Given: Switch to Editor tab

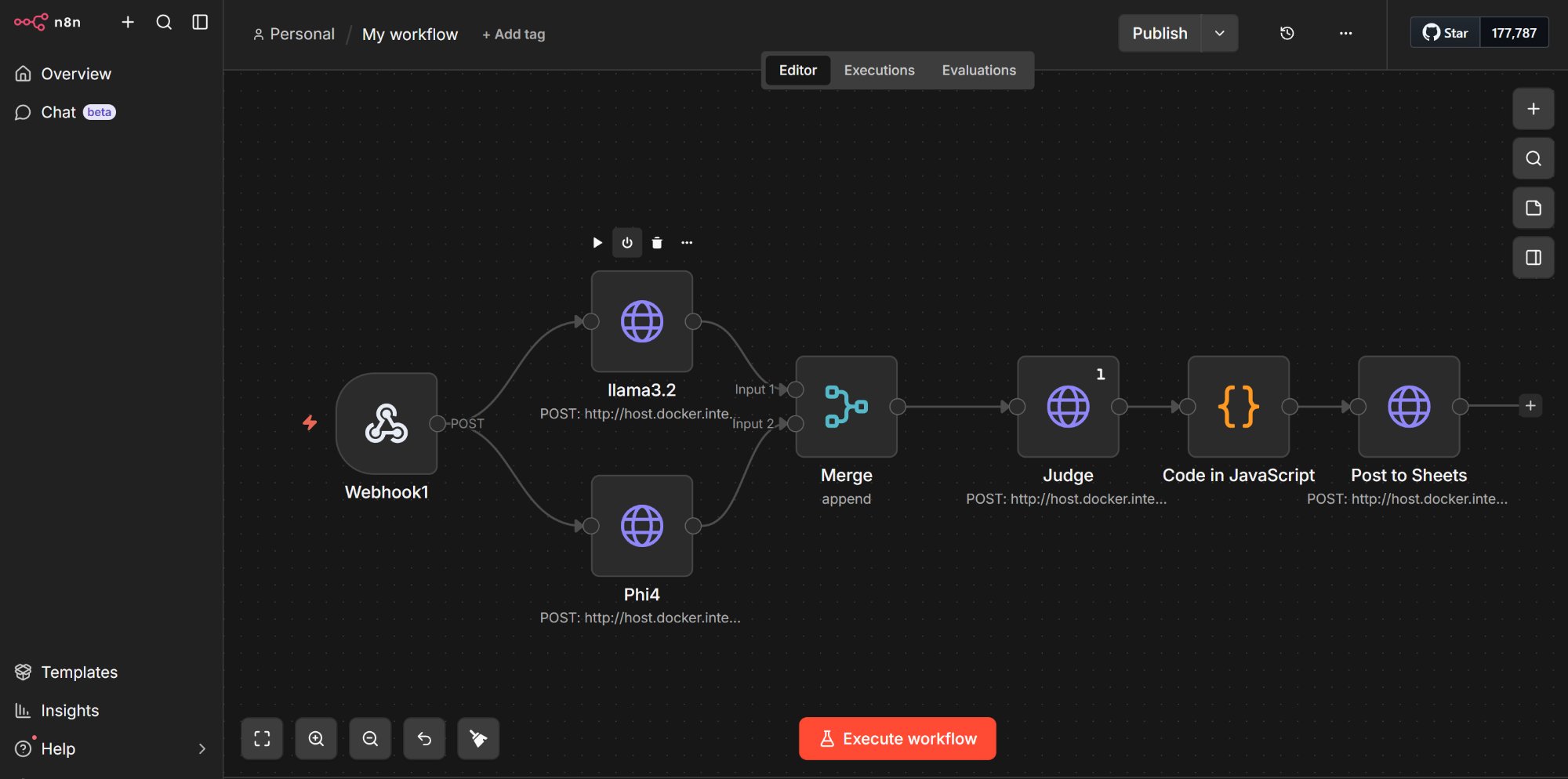Looking at the screenshot, I should click(x=797, y=71).
